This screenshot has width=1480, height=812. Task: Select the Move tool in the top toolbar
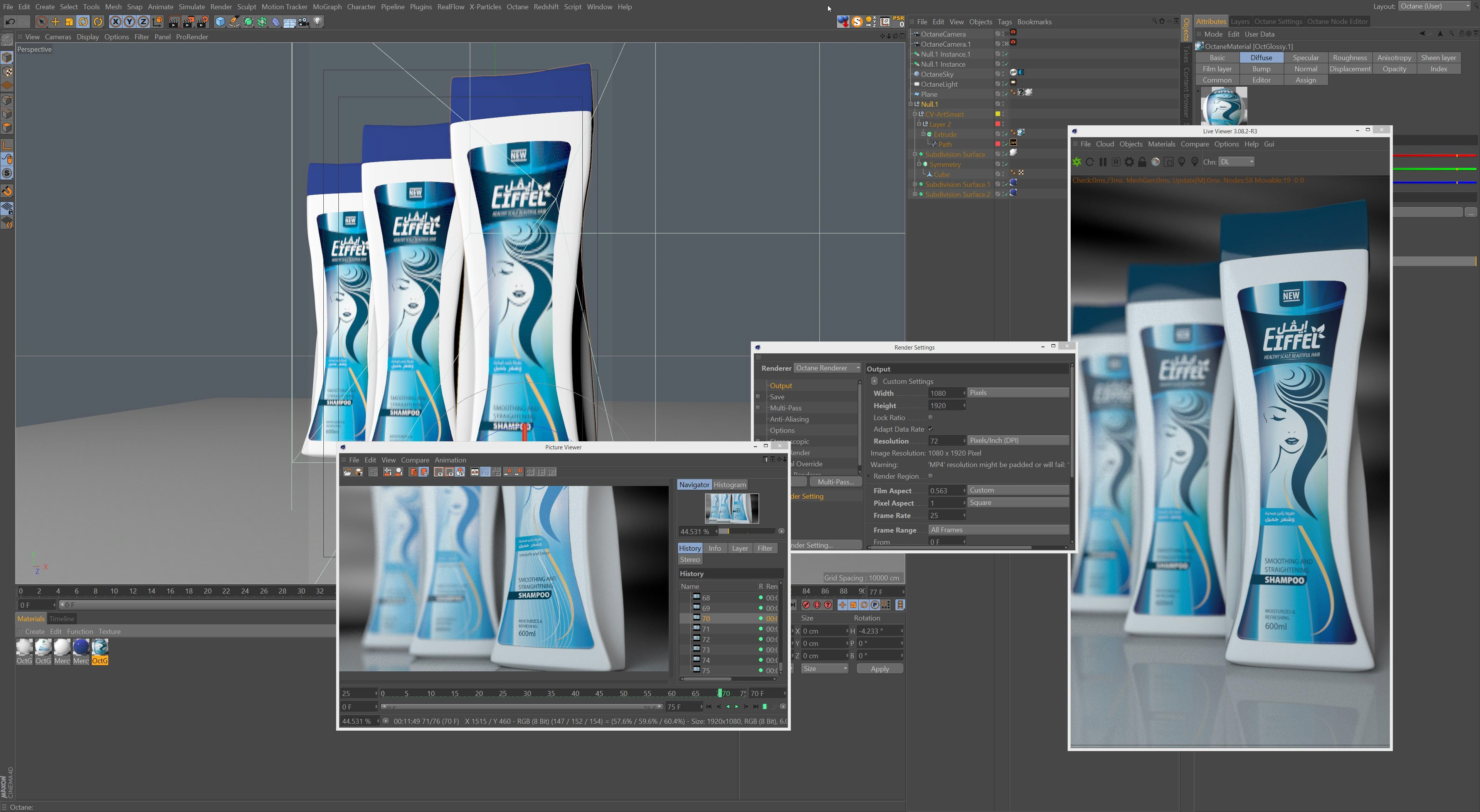pyautogui.click(x=55, y=22)
